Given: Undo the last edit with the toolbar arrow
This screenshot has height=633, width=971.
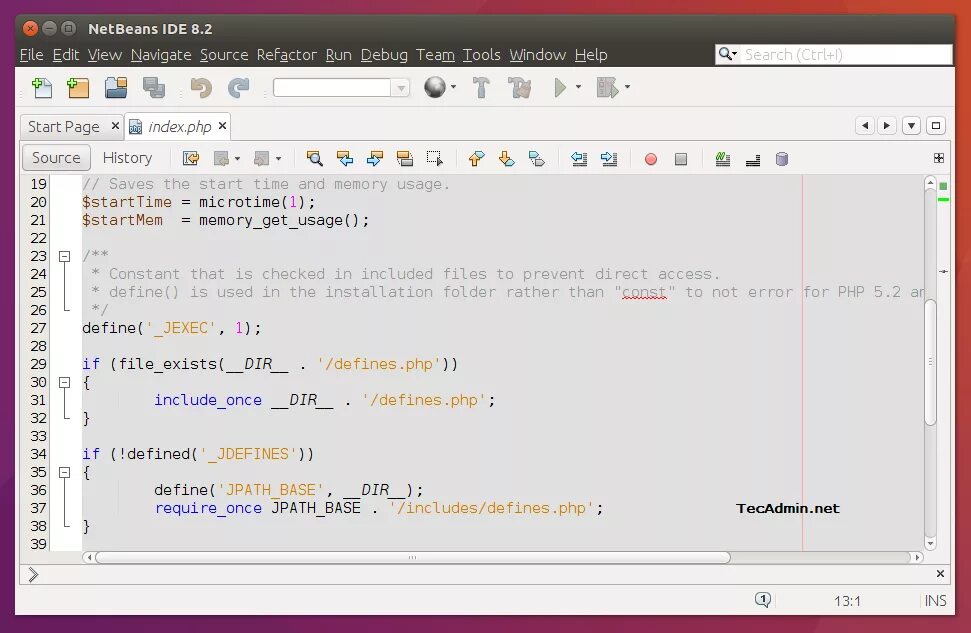Looking at the screenshot, I should 201,88.
